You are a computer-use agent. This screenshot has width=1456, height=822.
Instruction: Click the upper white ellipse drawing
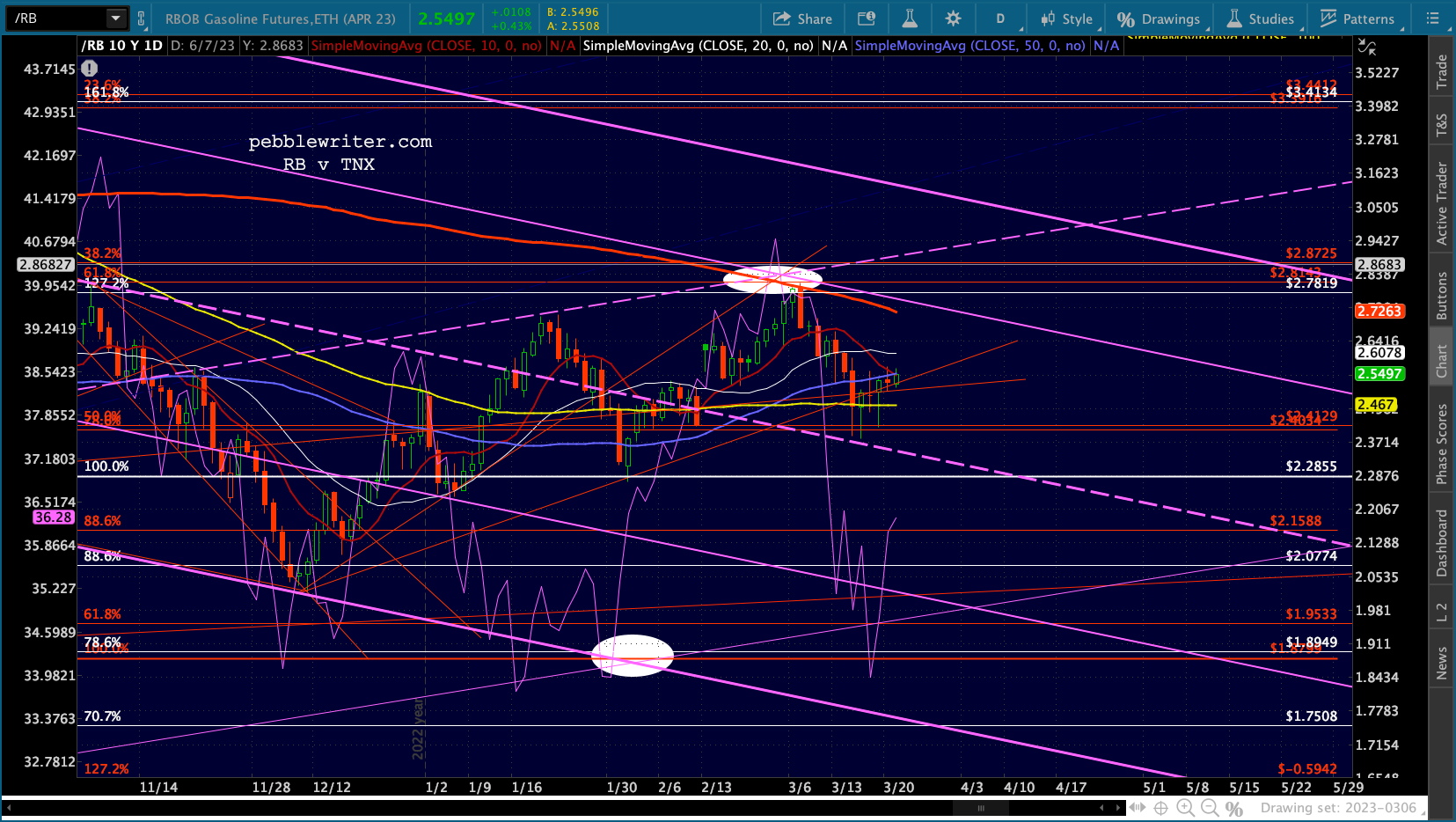(x=772, y=279)
